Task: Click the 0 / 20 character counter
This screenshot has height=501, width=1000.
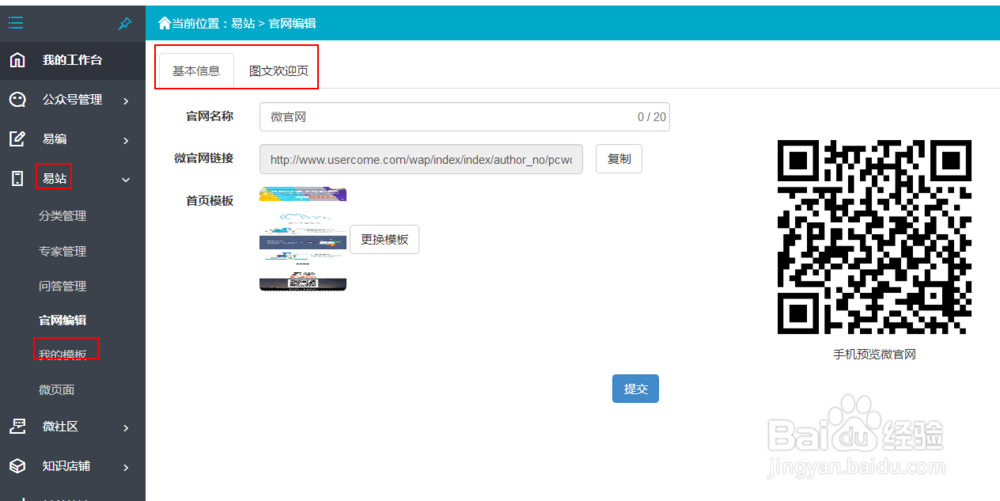Action: [651, 117]
